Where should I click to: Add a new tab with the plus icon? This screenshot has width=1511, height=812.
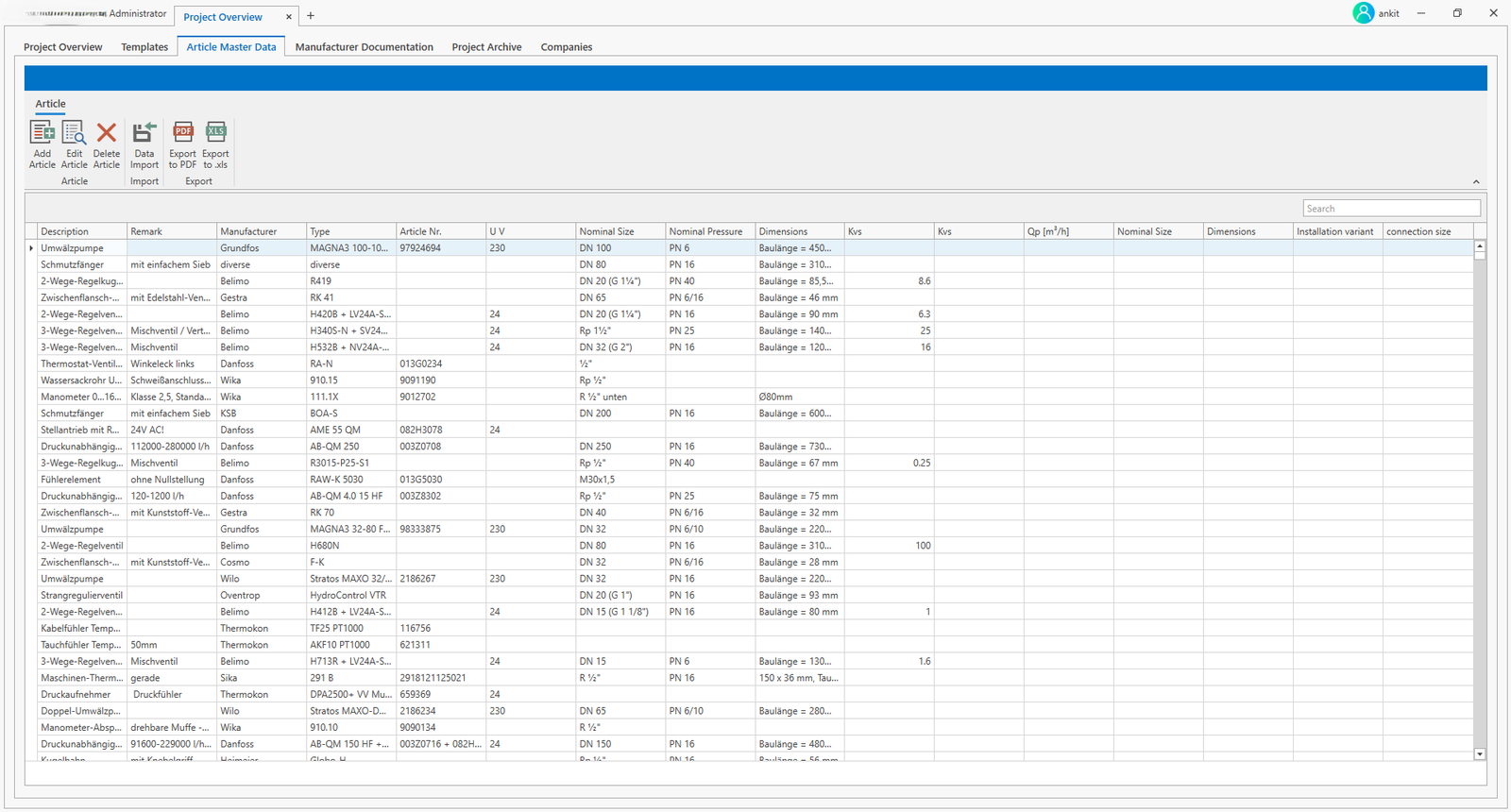[311, 15]
